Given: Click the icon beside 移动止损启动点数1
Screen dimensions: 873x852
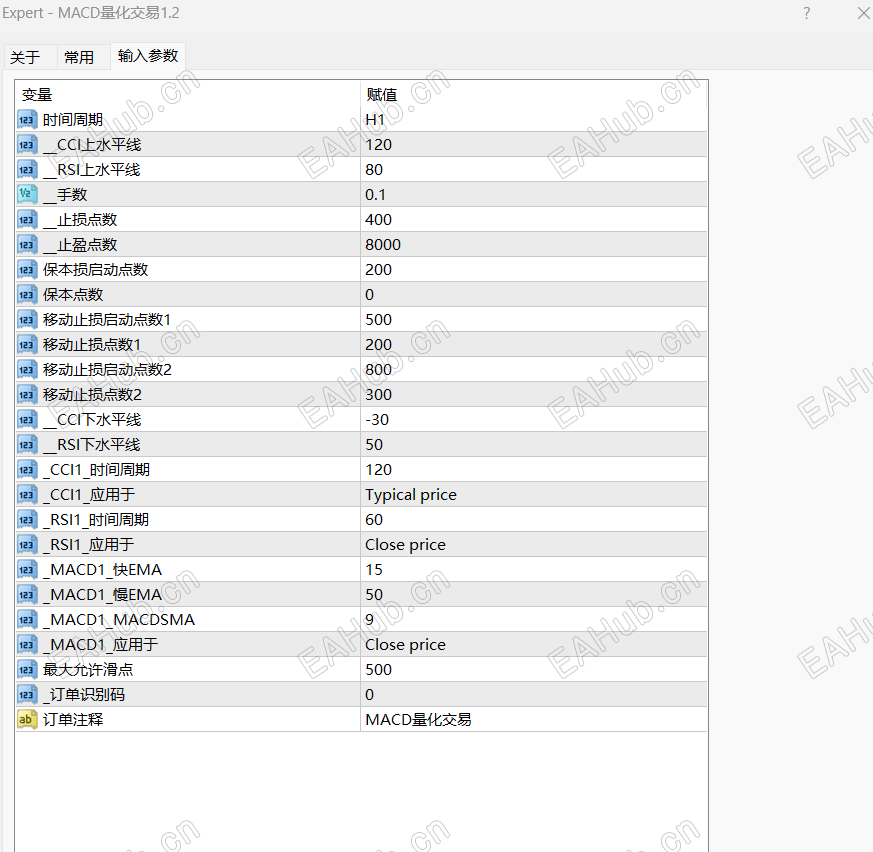Looking at the screenshot, I should [x=27, y=320].
